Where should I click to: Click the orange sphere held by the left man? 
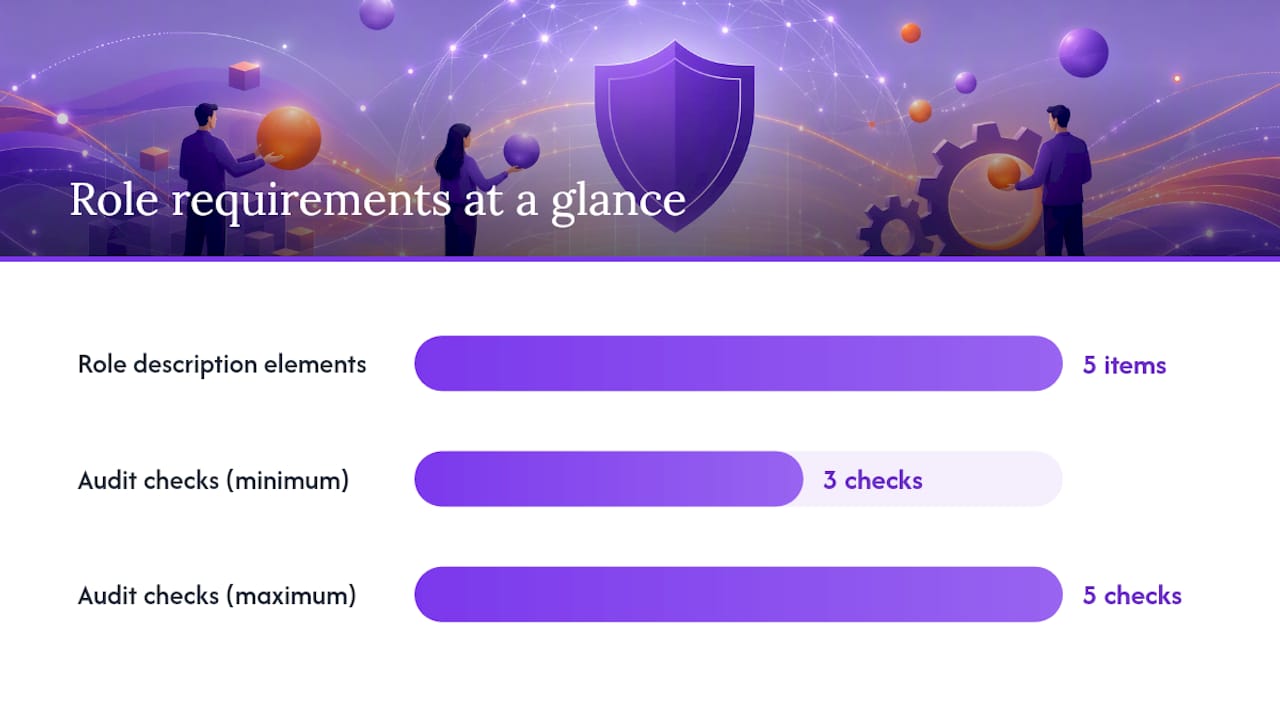pyautogui.click(x=289, y=138)
